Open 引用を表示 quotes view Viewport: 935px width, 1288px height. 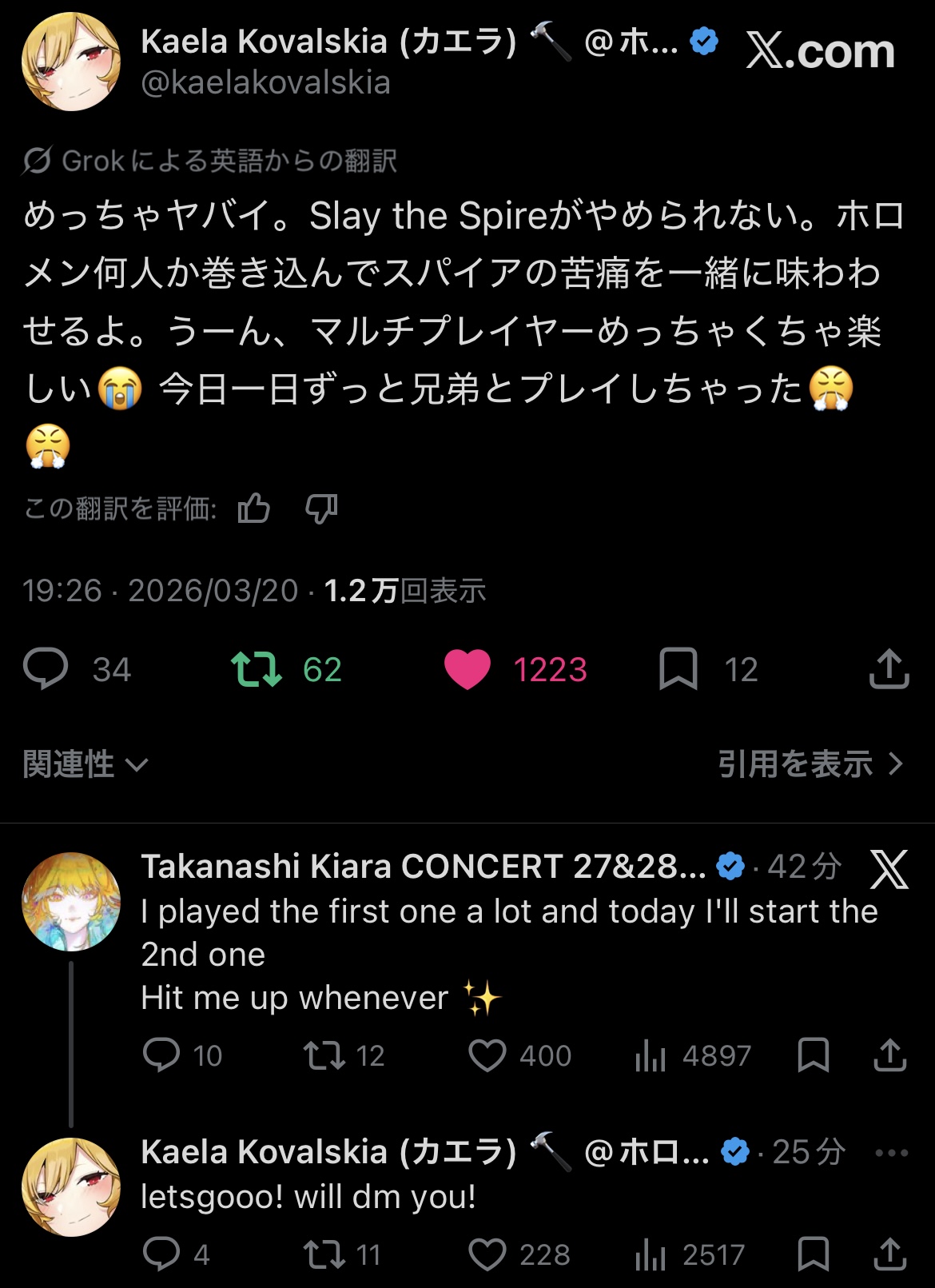[810, 764]
